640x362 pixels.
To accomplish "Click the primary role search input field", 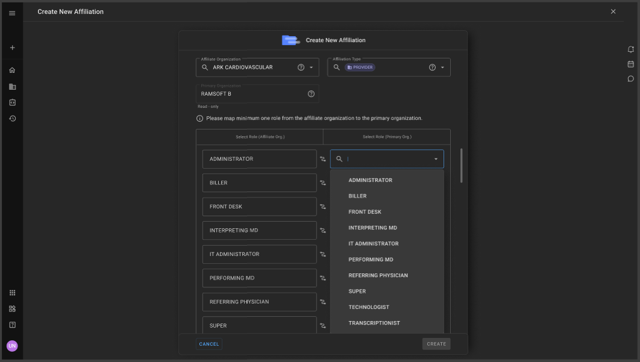I will click(388, 159).
